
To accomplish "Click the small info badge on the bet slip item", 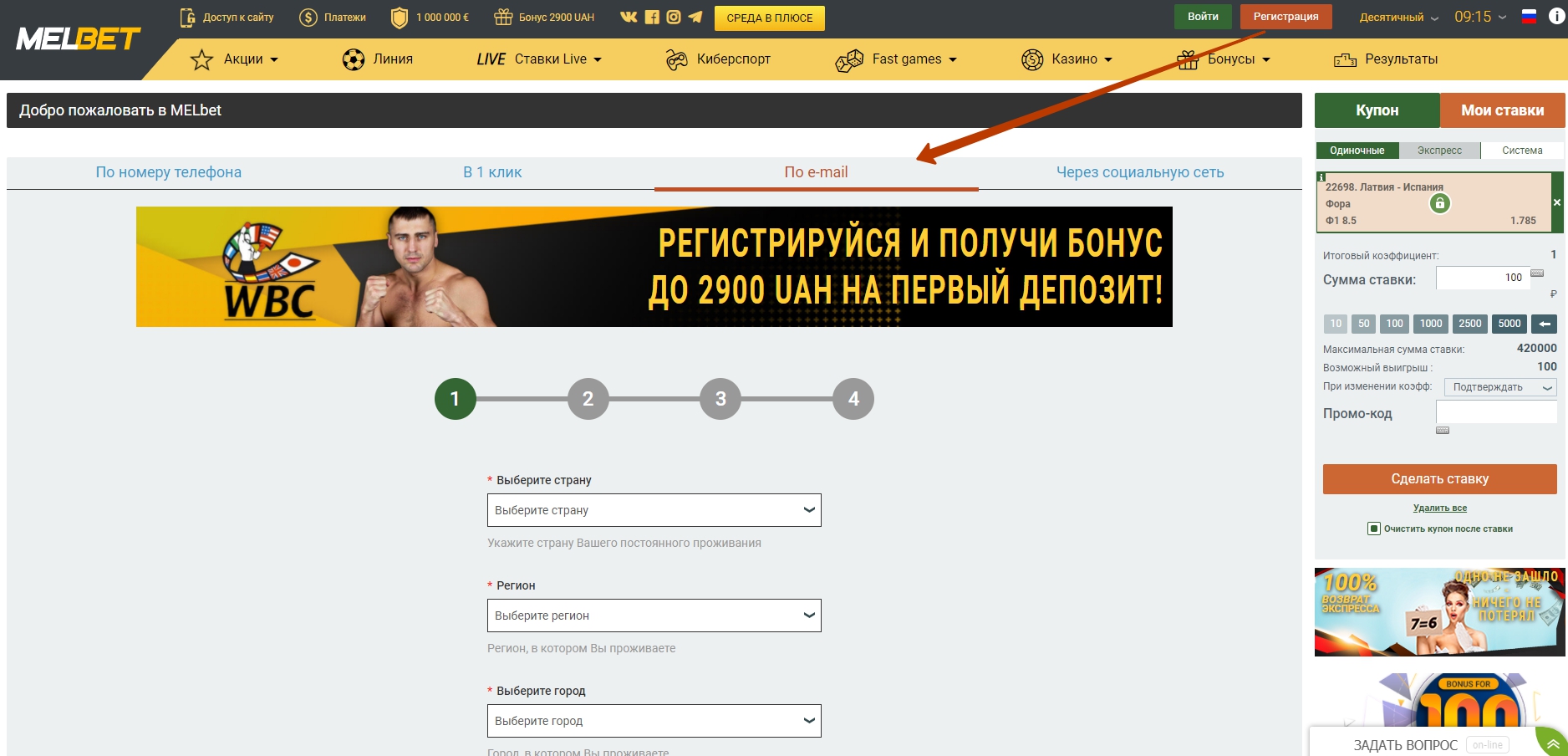I will 1321,176.
